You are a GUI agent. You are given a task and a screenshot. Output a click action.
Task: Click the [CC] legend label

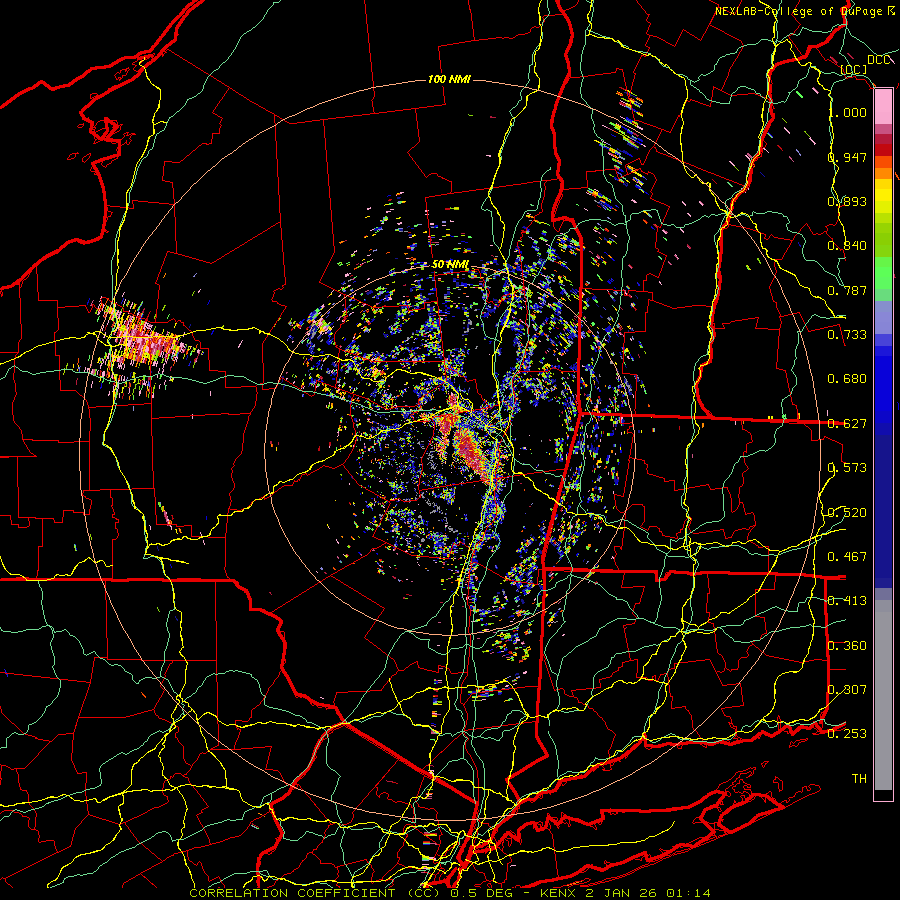tap(854, 69)
